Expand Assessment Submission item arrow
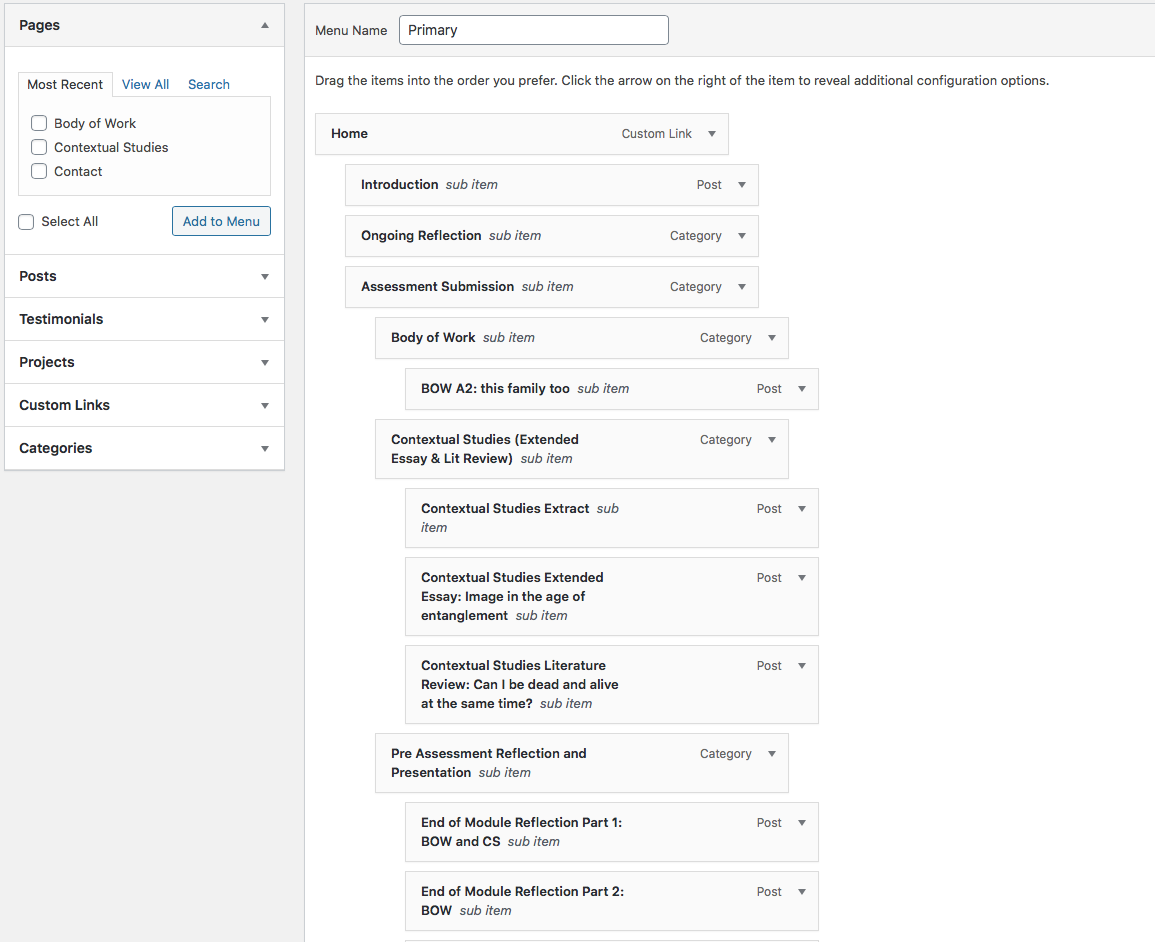The image size is (1155, 942). click(x=742, y=287)
